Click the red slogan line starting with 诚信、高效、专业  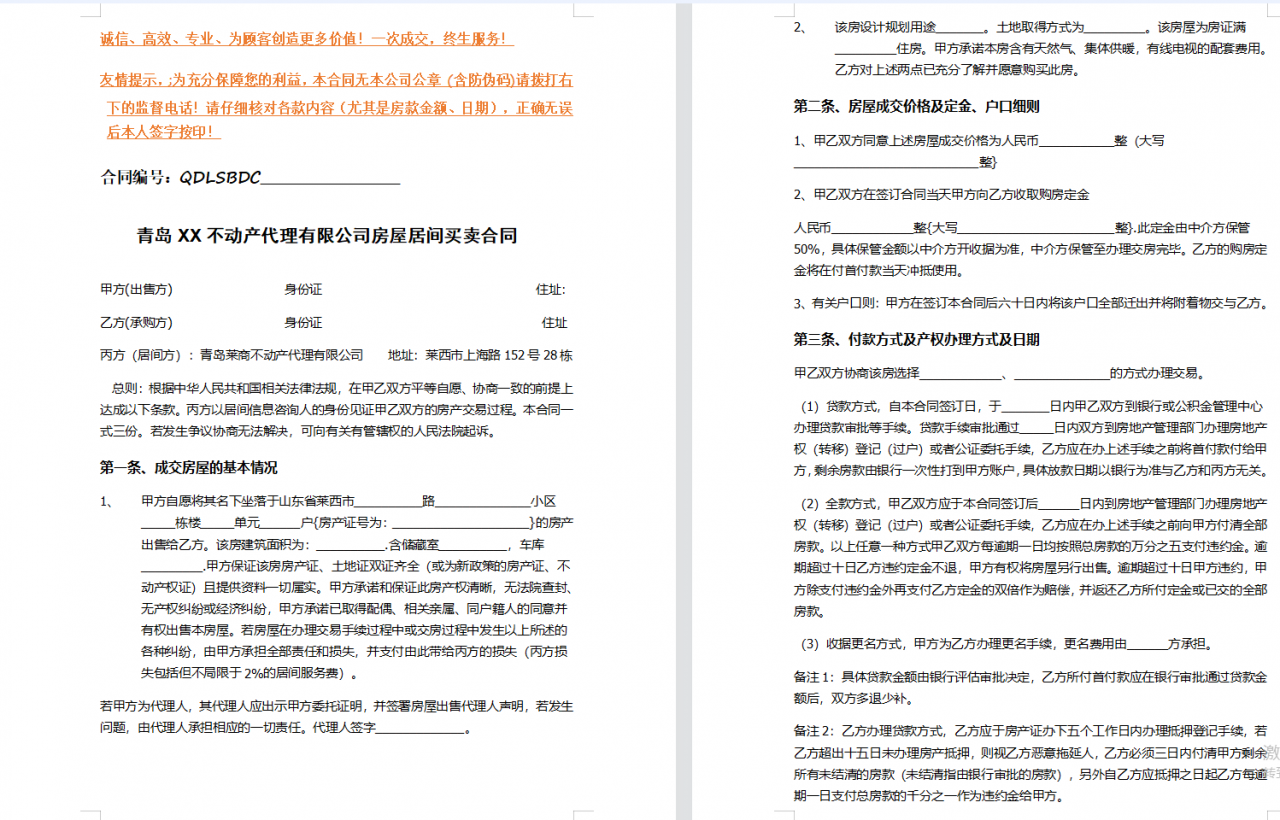(307, 39)
